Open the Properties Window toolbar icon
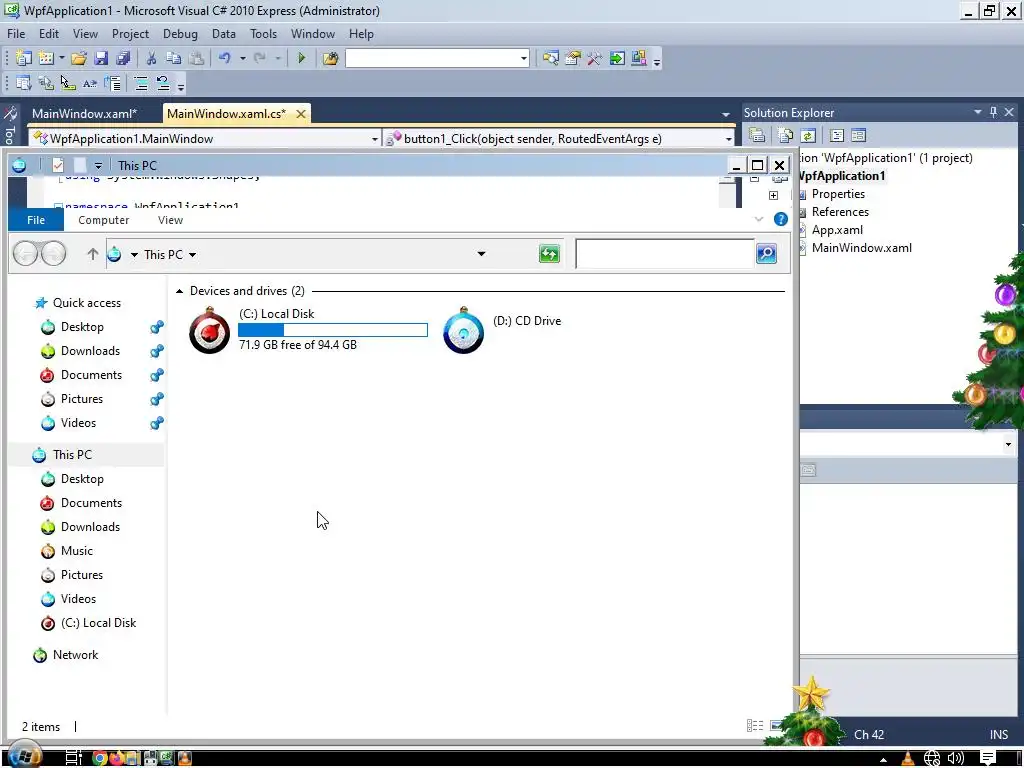 (573, 59)
